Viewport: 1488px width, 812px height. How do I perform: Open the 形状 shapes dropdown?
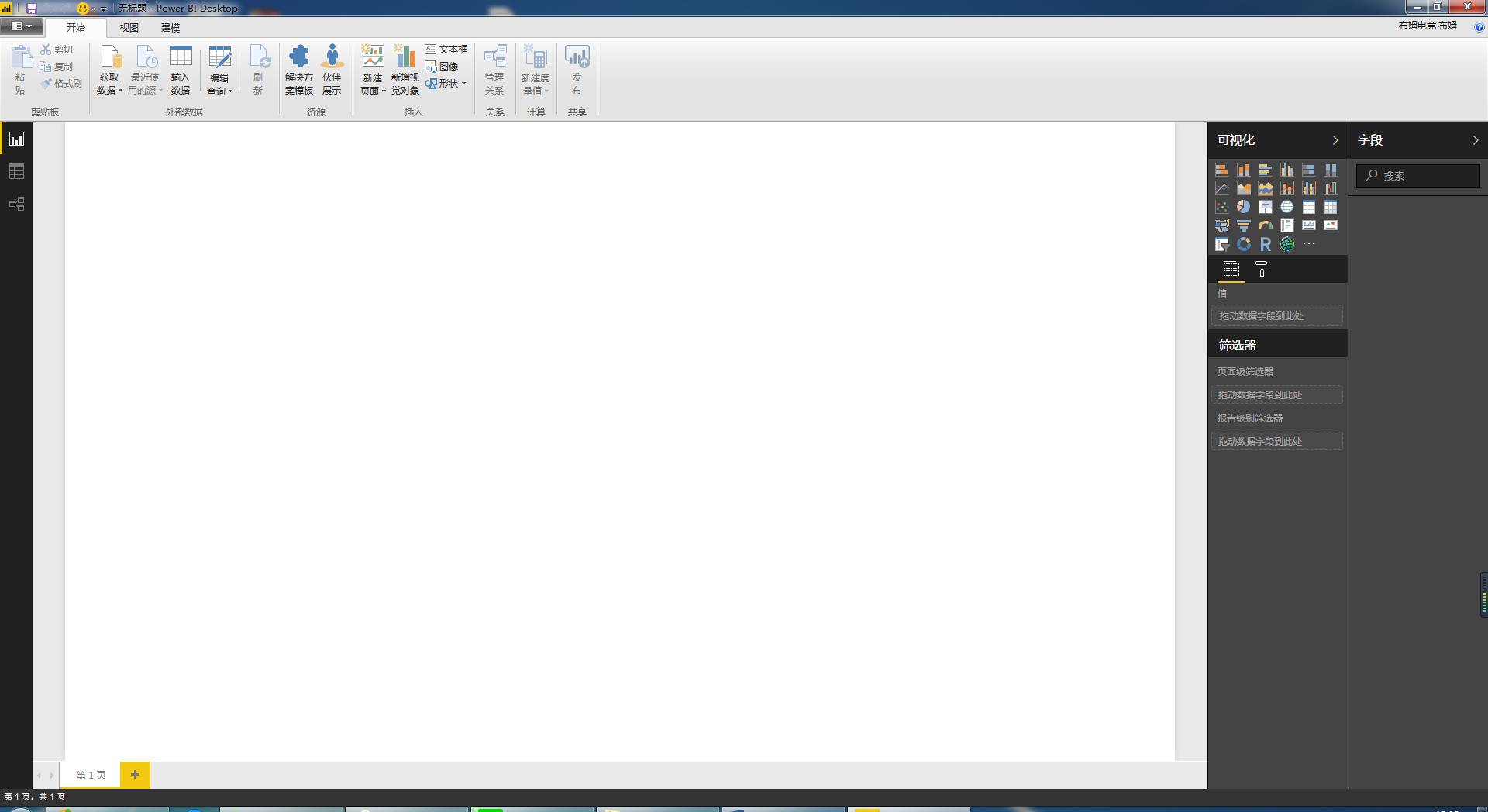click(446, 84)
